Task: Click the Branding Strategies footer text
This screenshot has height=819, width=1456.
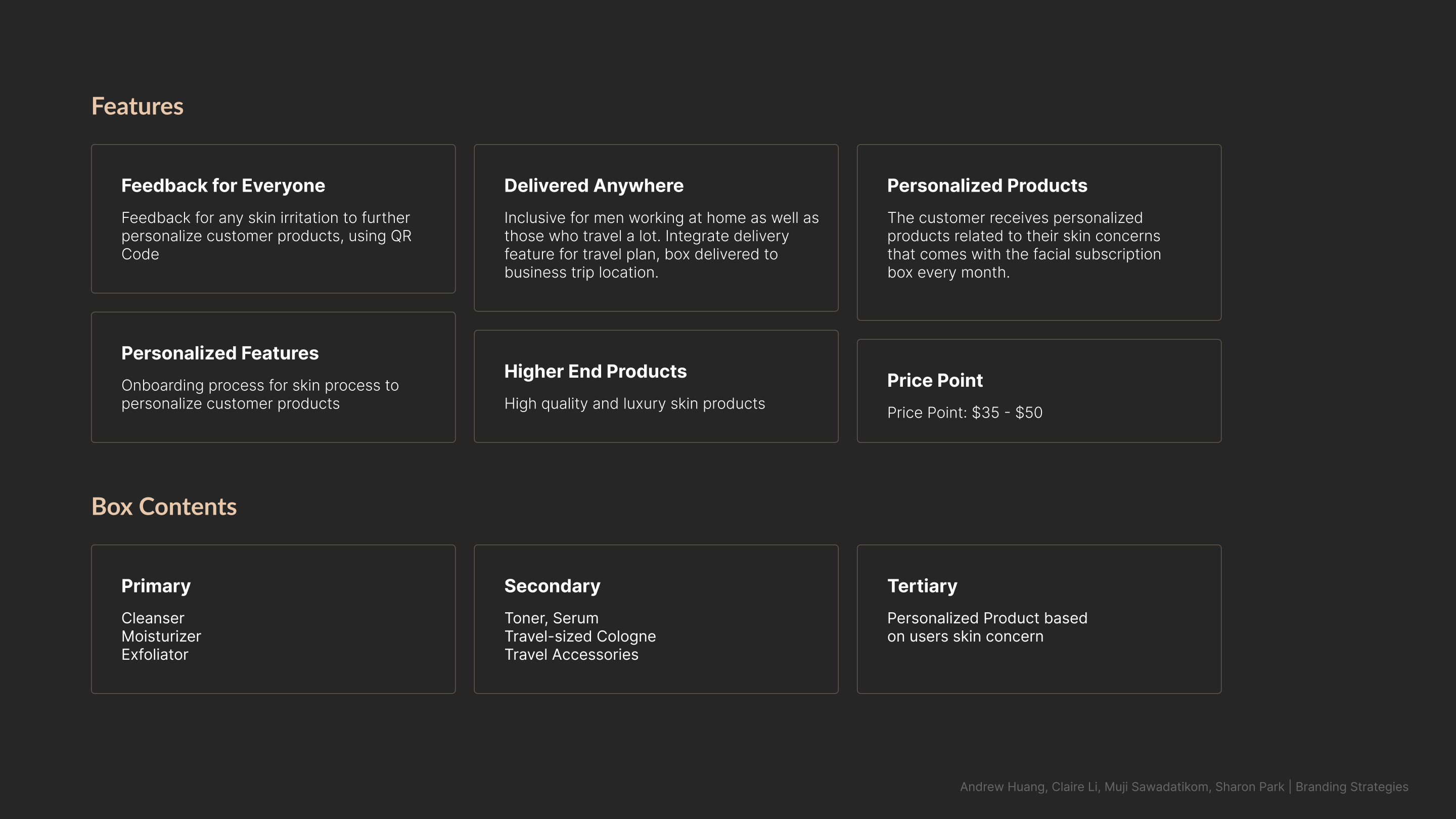Action: [1351, 787]
